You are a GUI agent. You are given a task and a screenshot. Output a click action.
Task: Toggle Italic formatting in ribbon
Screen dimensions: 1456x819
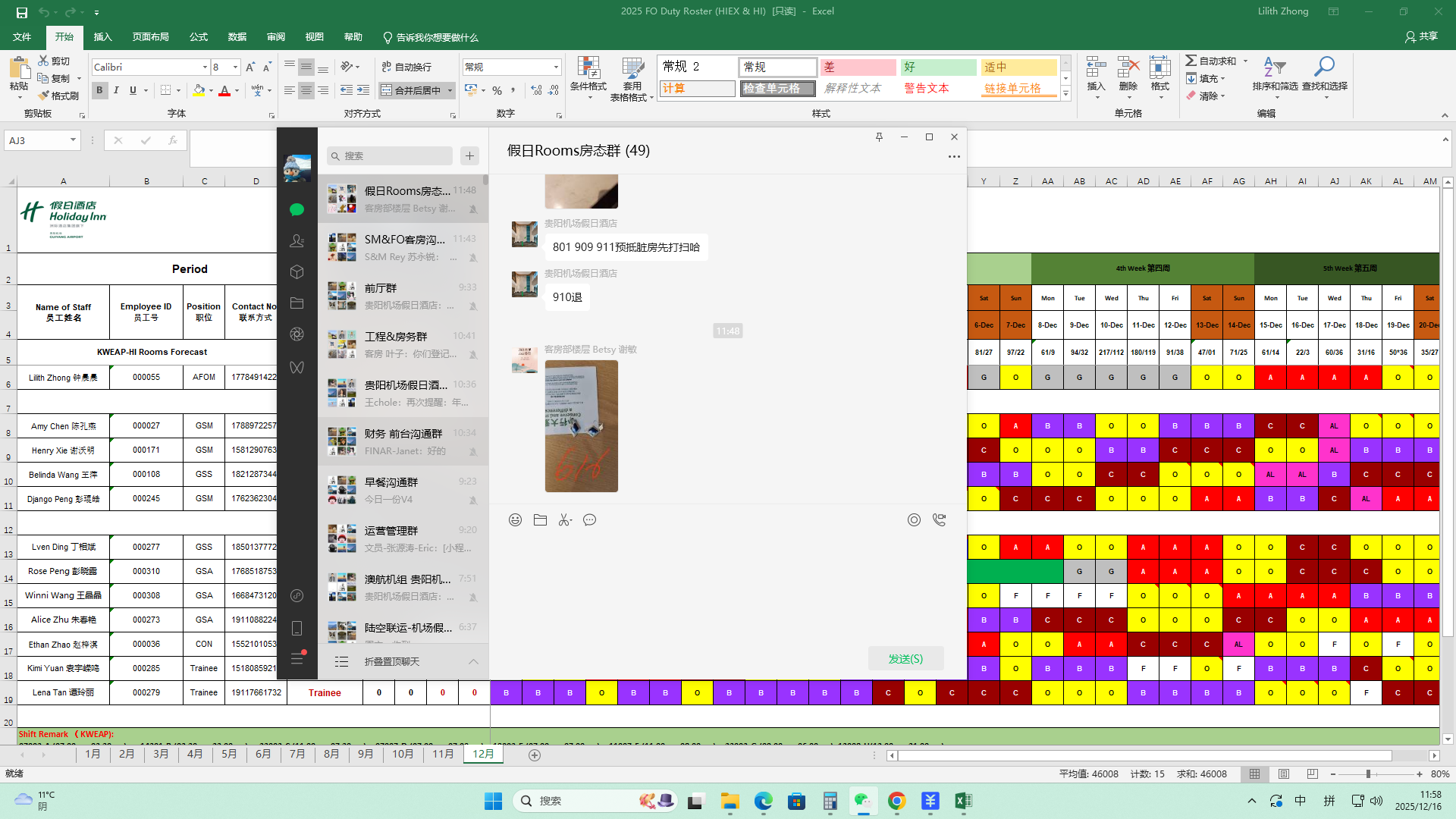click(116, 90)
